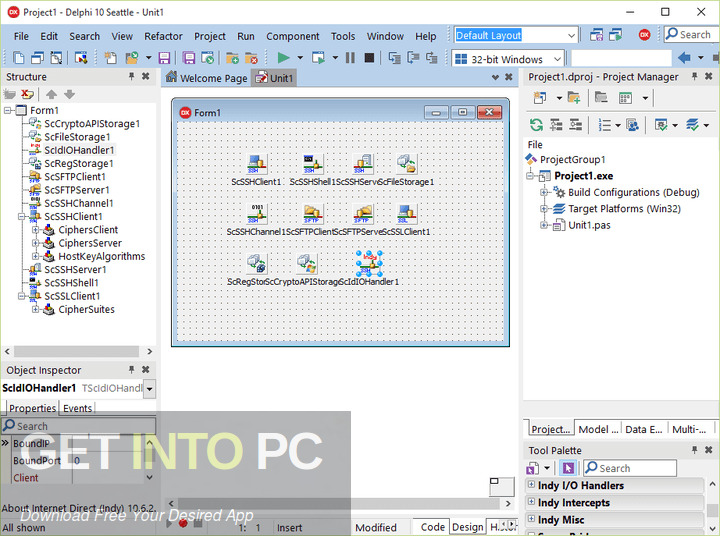
Task: Click the back navigation blue arrow
Action: [x=684, y=58]
